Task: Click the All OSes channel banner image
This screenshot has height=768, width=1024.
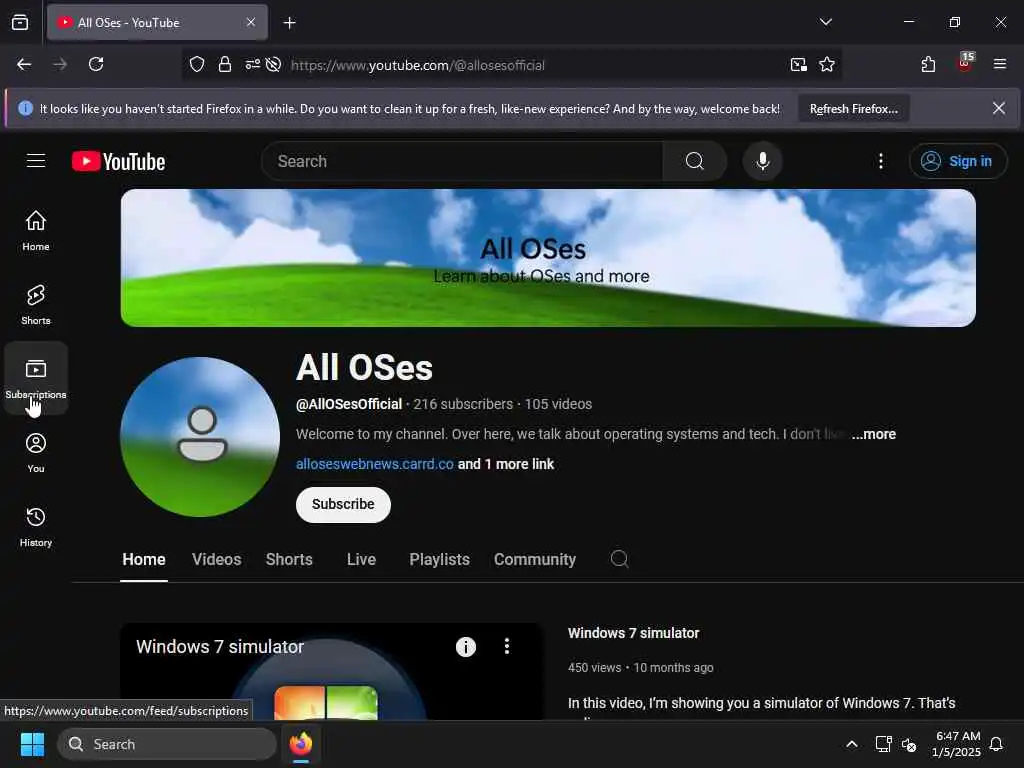Action: click(x=548, y=258)
